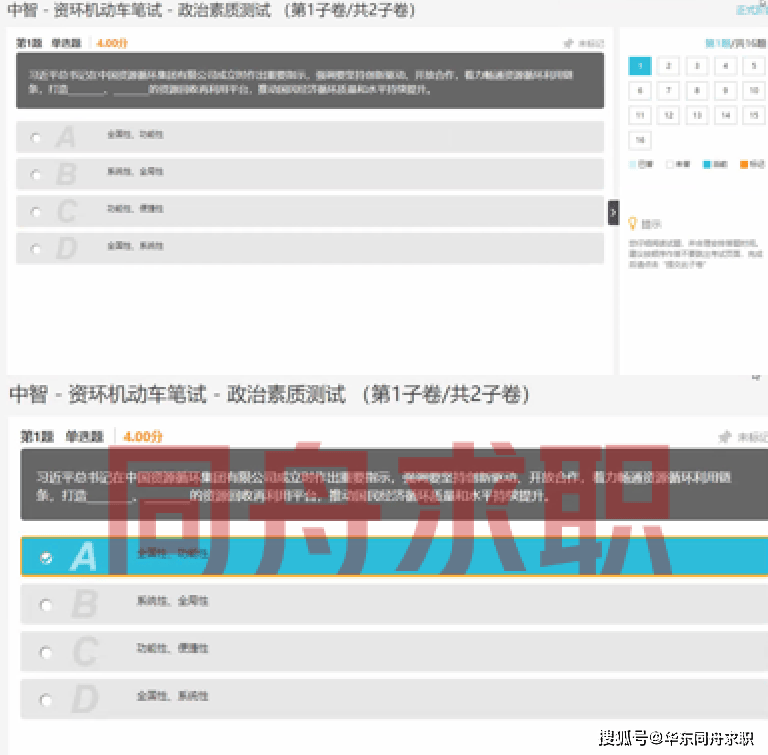Select option A radio in upper screenshot
The width and height of the screenshot is (768, 755).
[x=36, y=138]
